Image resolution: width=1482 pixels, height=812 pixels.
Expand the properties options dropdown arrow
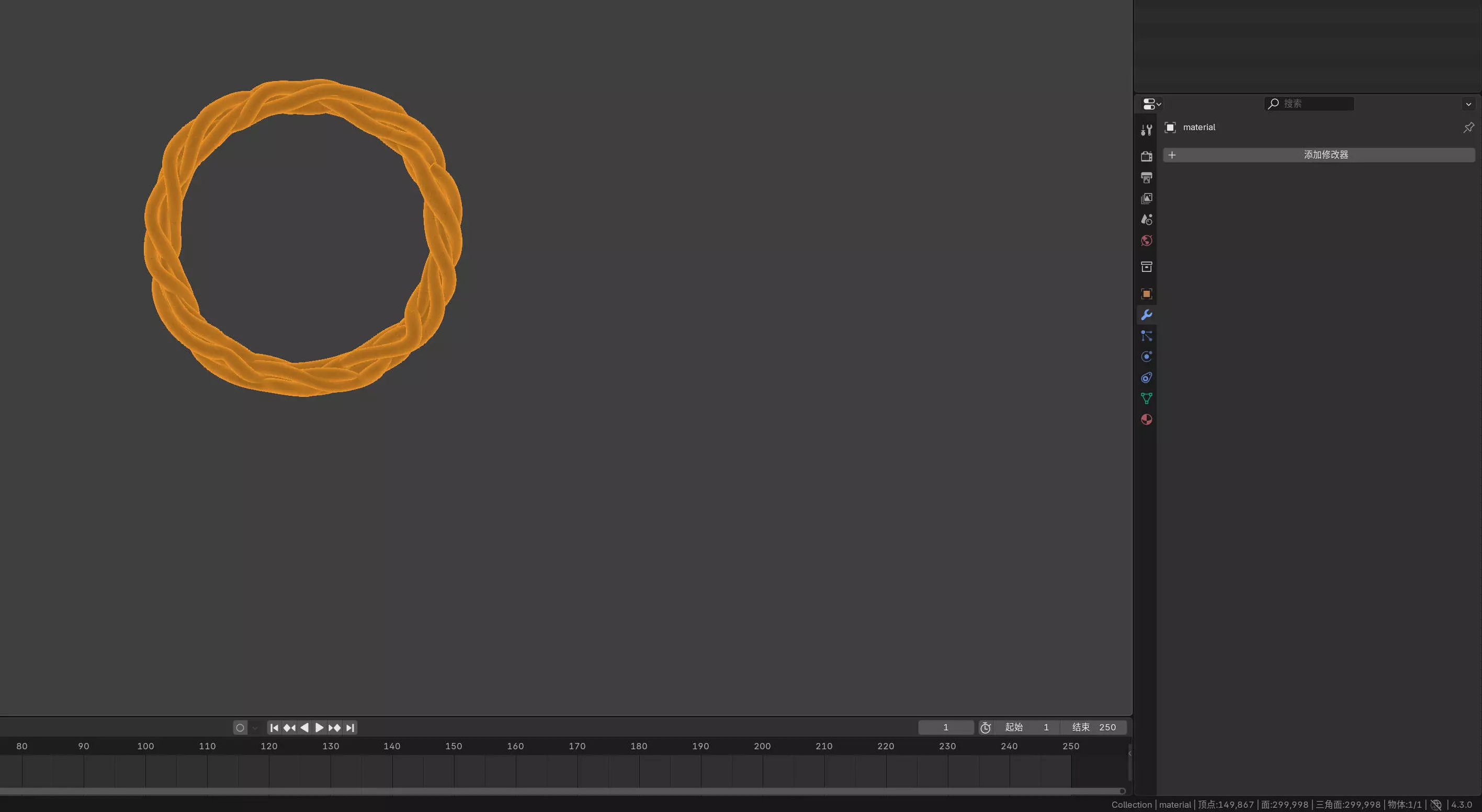coord(1468,104)
